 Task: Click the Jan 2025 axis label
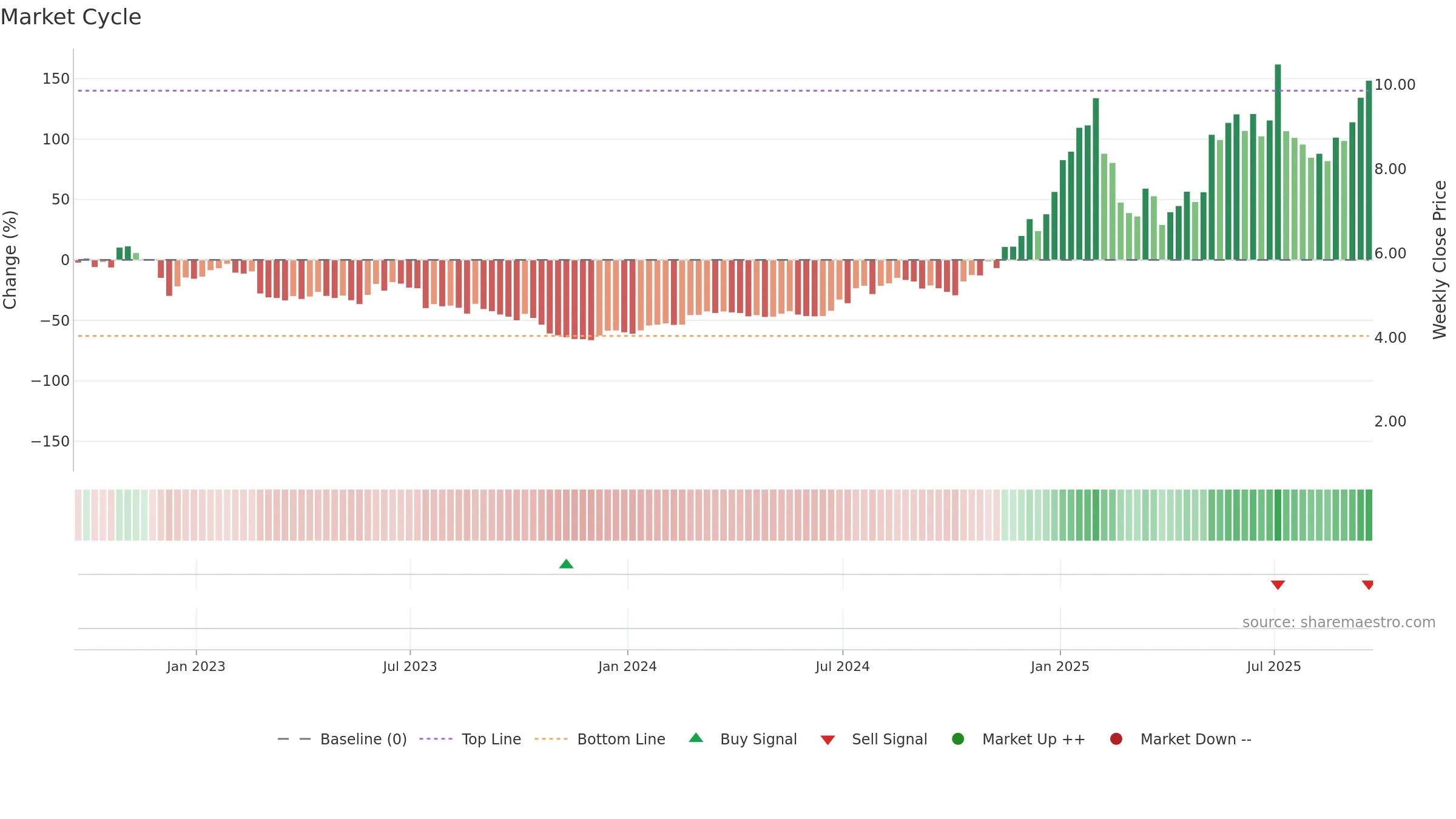(x=1060, y=666)
